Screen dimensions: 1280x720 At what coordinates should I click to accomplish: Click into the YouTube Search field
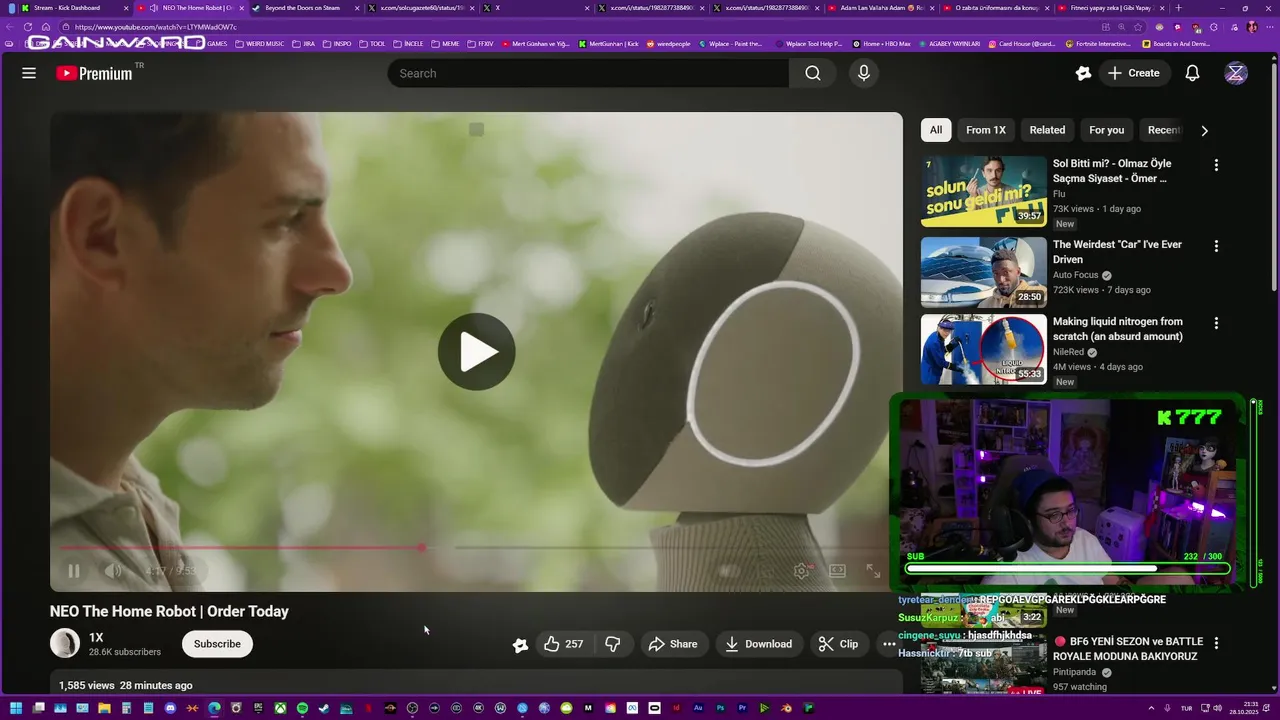pos(588,73)
